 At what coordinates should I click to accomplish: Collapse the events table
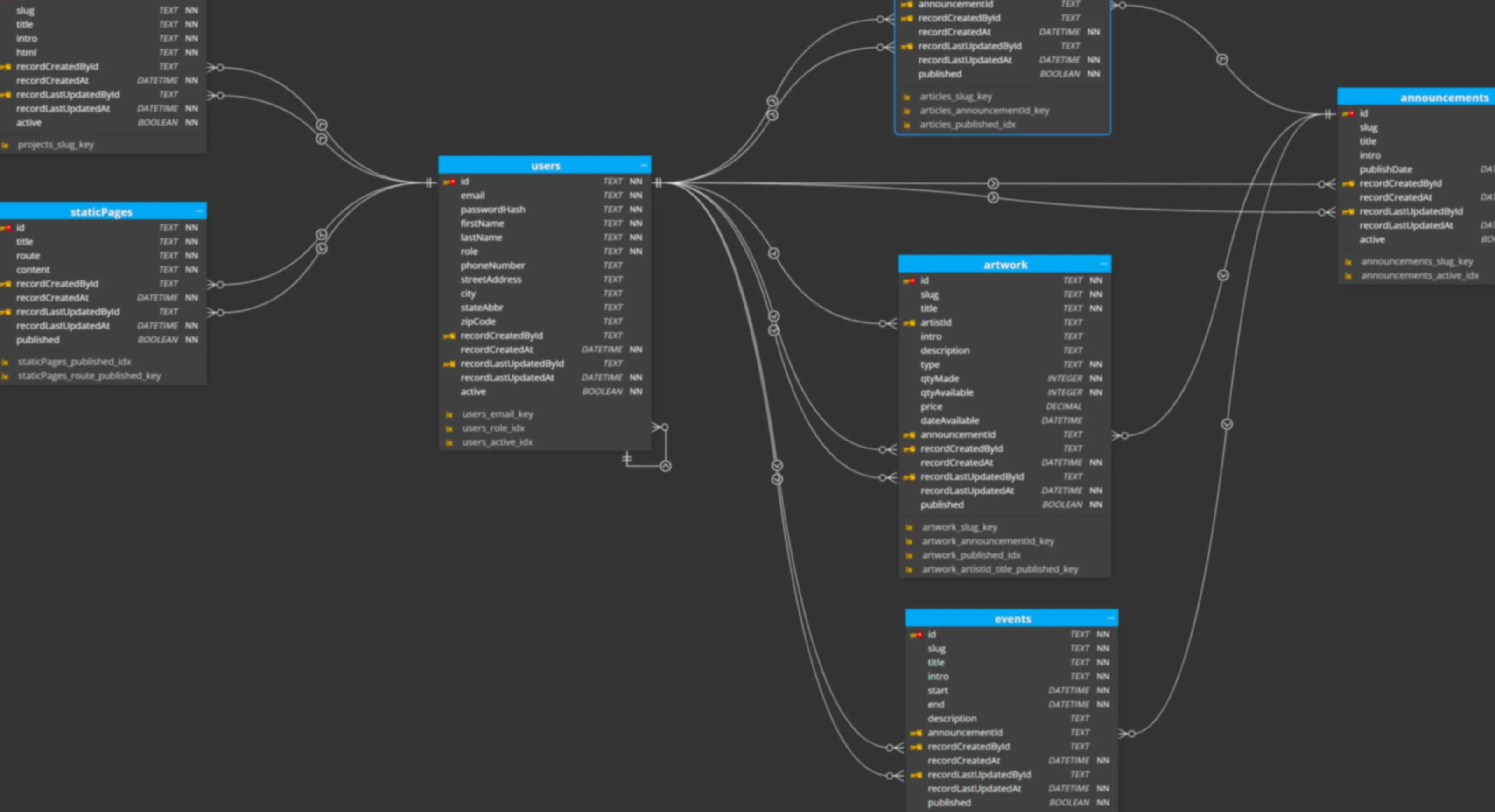click(x=1110, y=618)
